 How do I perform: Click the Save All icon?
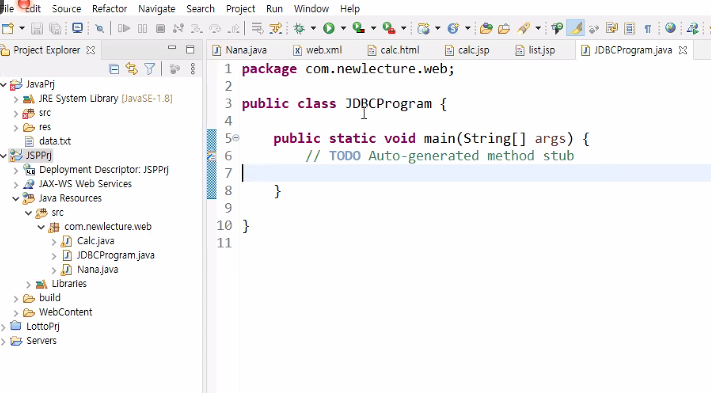[55, 29]
